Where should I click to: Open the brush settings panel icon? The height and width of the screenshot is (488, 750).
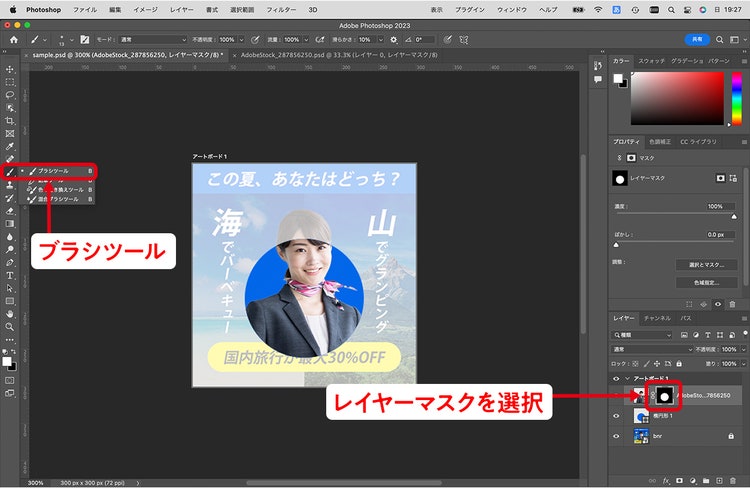[x=85, y=40]
